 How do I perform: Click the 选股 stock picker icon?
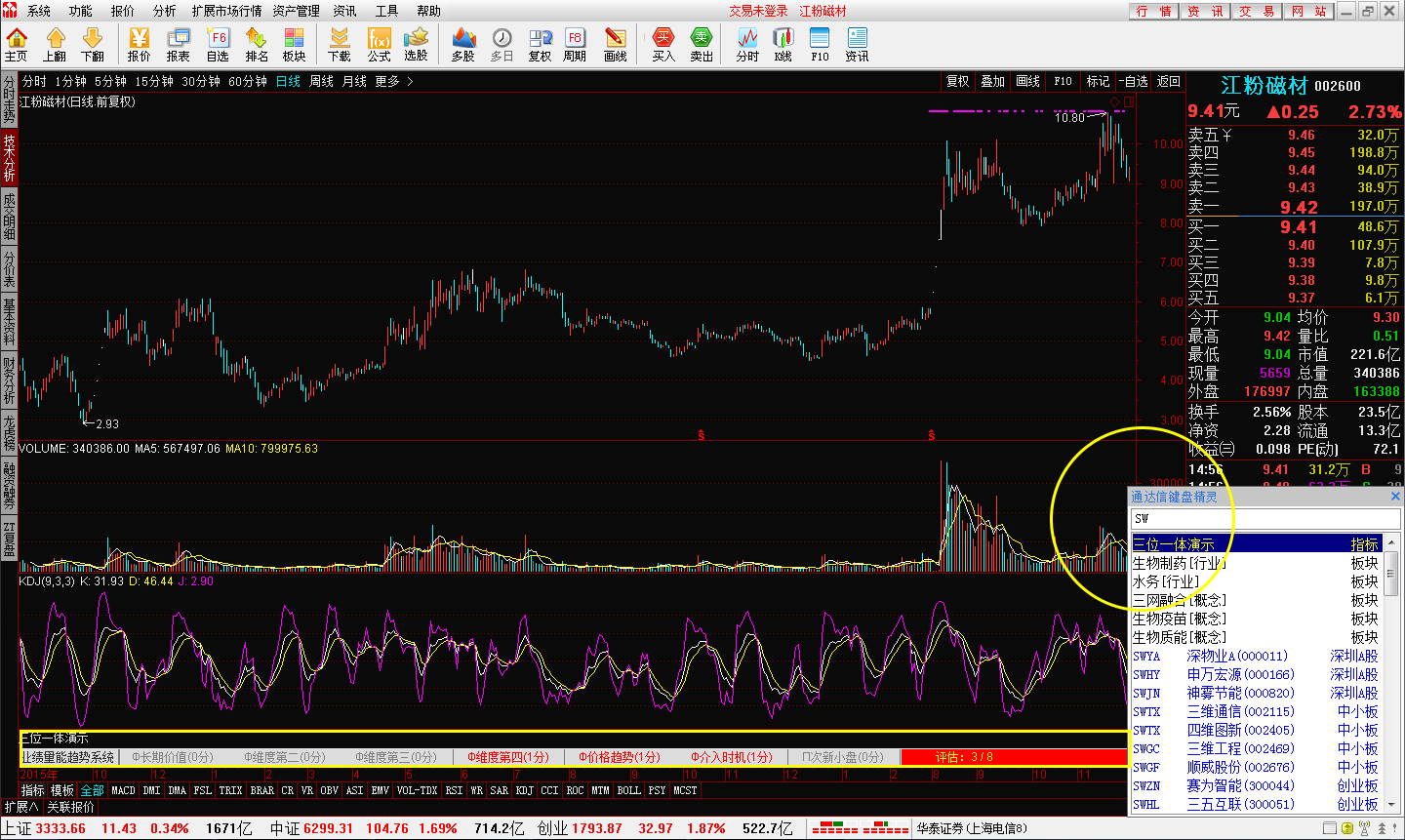(417, 45)
